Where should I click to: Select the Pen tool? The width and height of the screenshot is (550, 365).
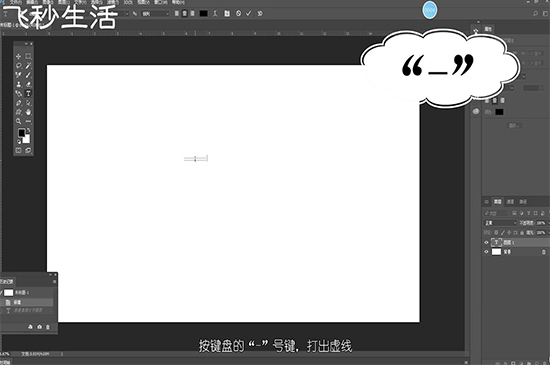click(x=19, y=103)
